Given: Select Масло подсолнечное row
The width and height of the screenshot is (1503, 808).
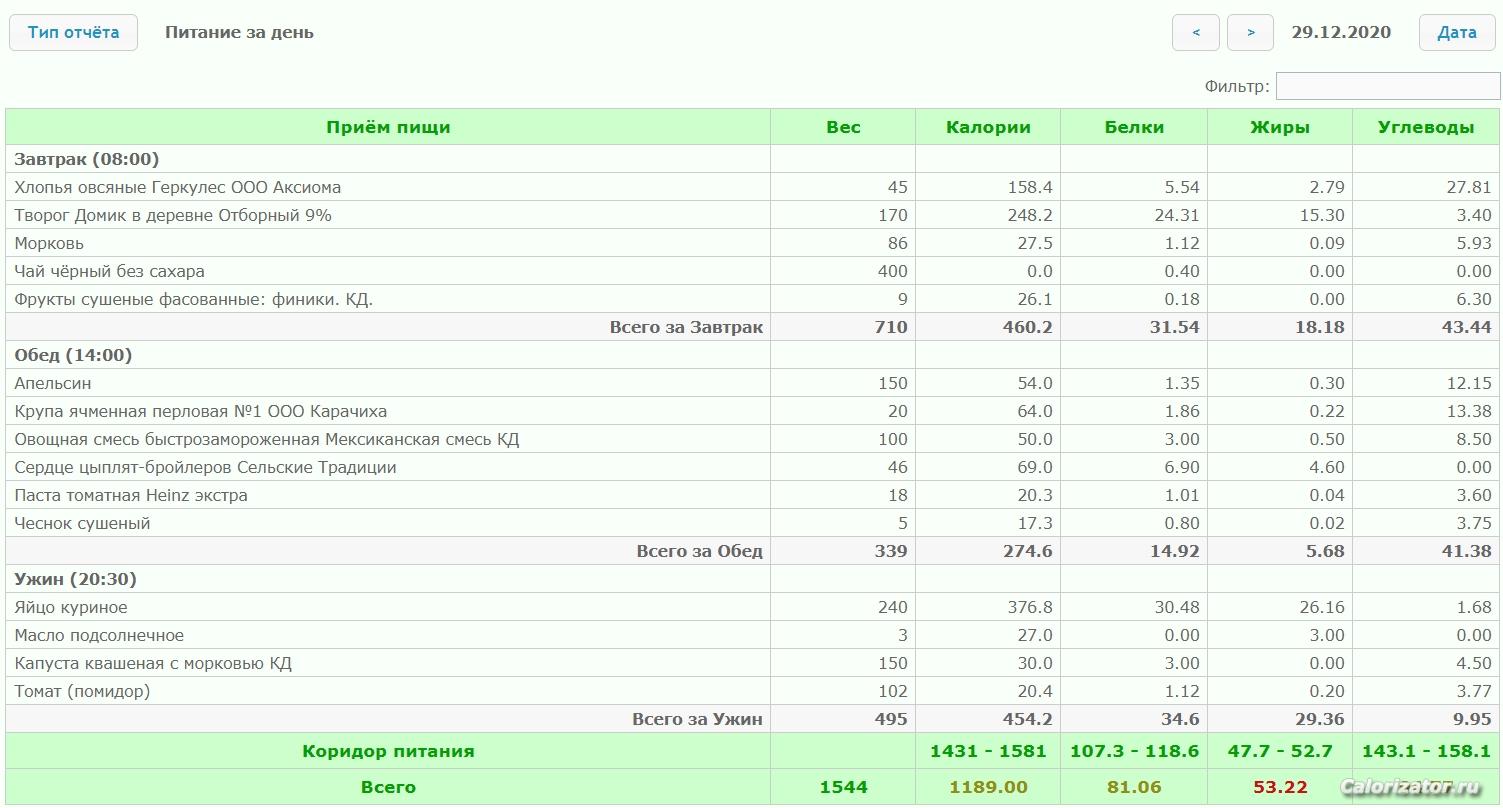Looking at the screenshot, I should click(x=752, y=635).
